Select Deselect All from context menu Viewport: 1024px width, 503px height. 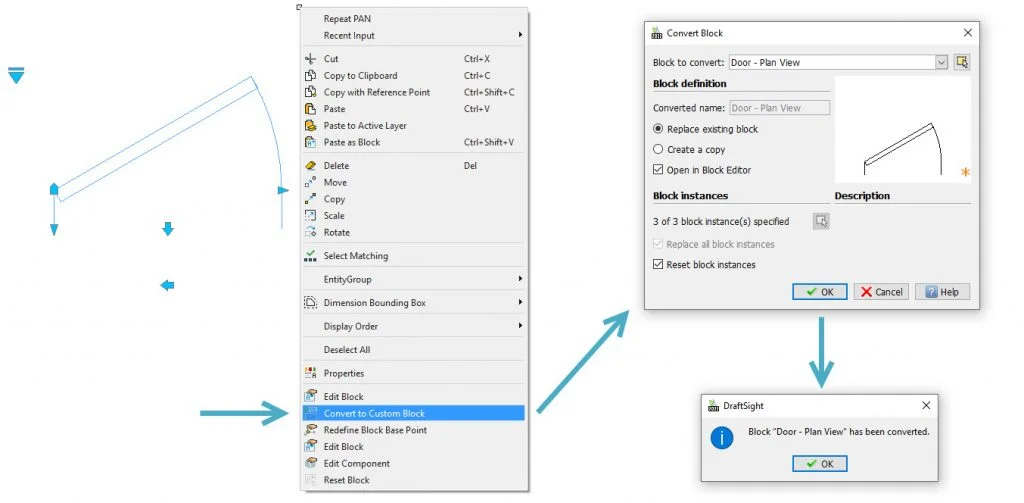tap(347, 350)
